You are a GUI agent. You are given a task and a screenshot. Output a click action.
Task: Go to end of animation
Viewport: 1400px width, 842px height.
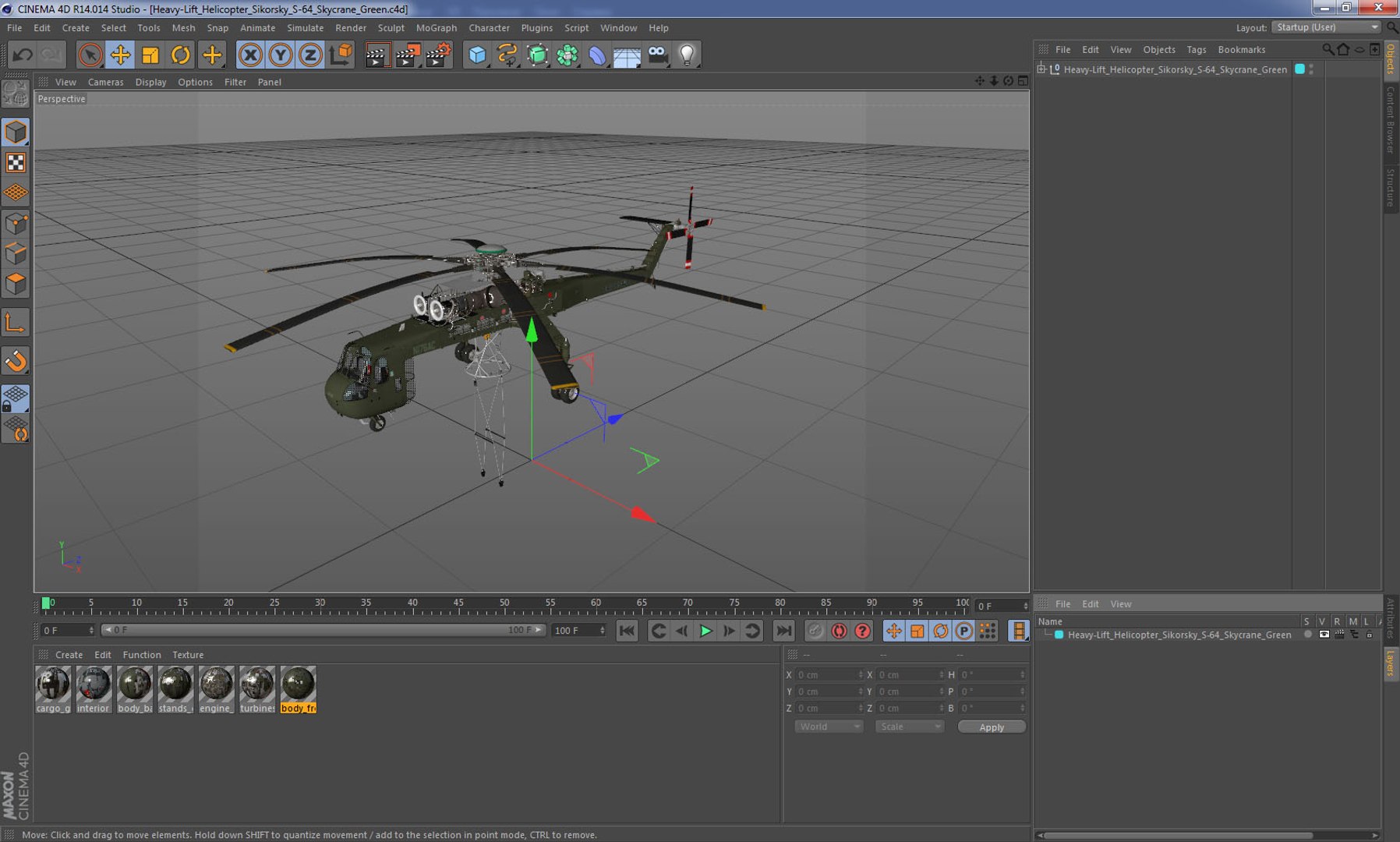(x=784, y=631)
